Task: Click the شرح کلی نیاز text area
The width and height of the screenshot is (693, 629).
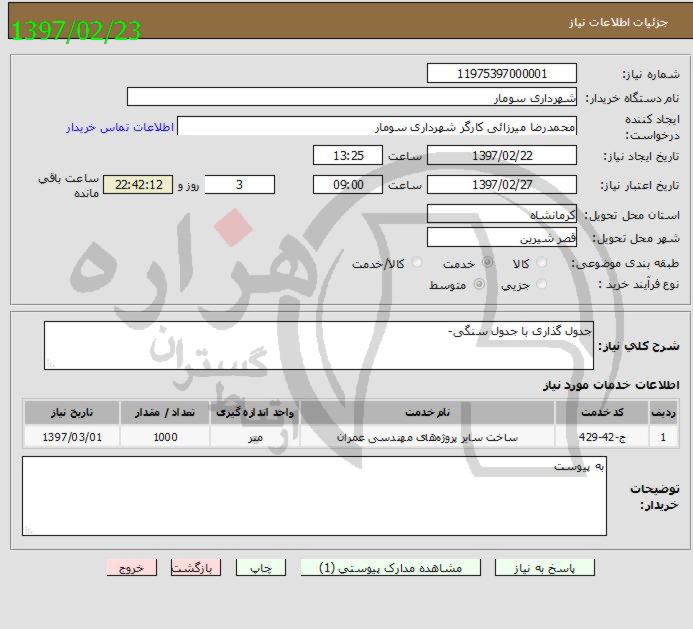Action: 319,345
